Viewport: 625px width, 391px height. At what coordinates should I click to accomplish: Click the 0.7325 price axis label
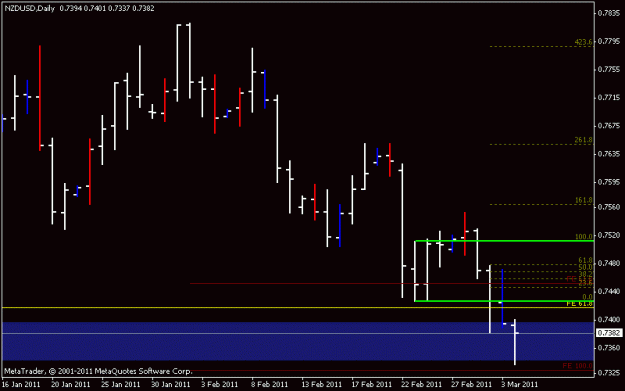(608, 373)
